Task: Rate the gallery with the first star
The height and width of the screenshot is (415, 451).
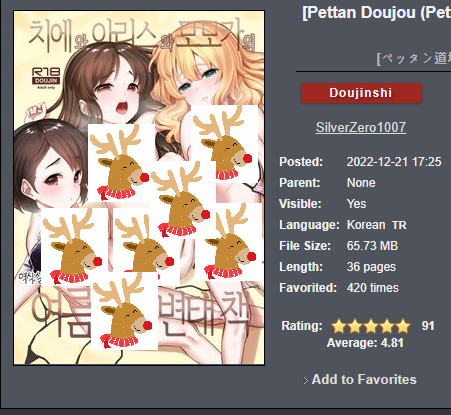Action: point(339,326)
